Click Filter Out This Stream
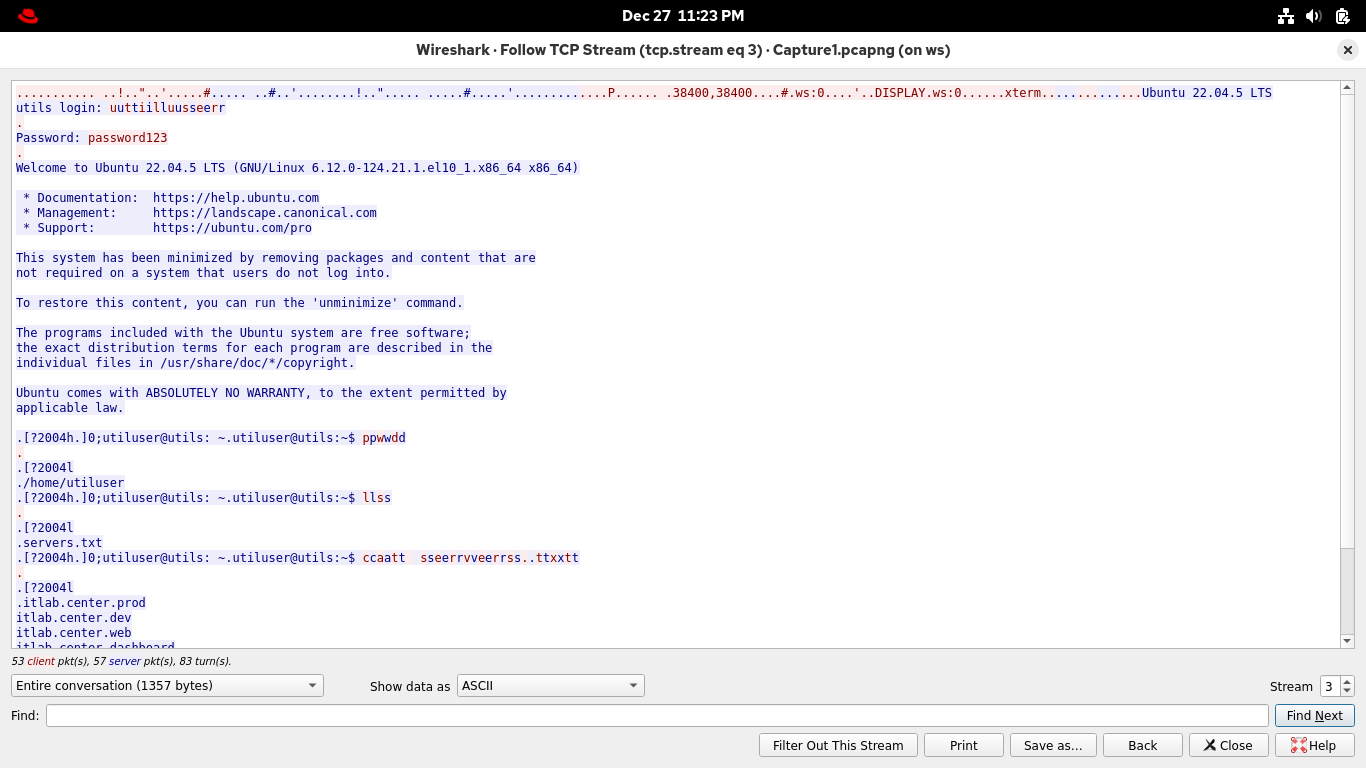Screen dimensions: 1366x768 pyautogui.click(x=838, y=745)
